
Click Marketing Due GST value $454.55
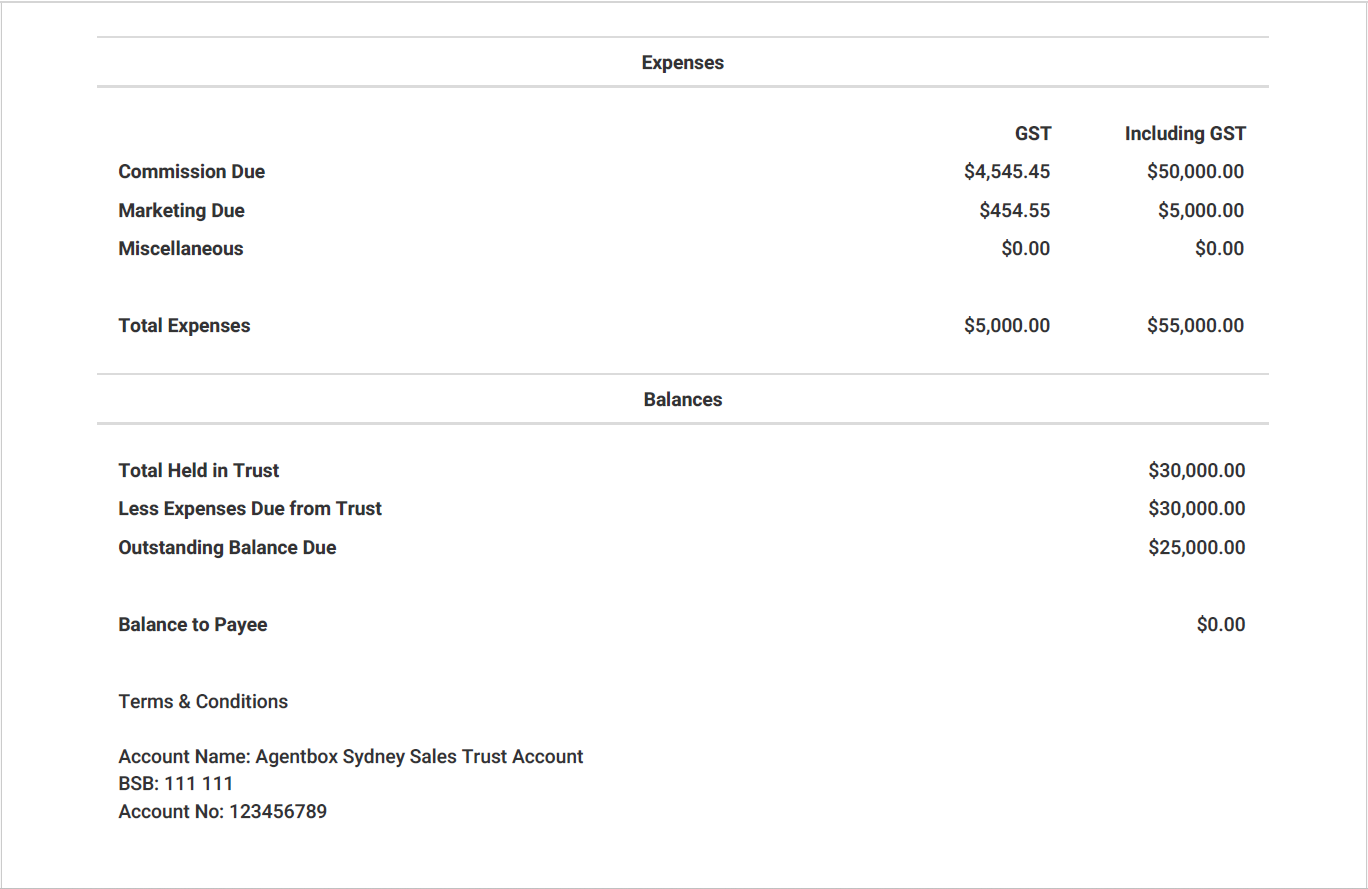coord(1015,211)
